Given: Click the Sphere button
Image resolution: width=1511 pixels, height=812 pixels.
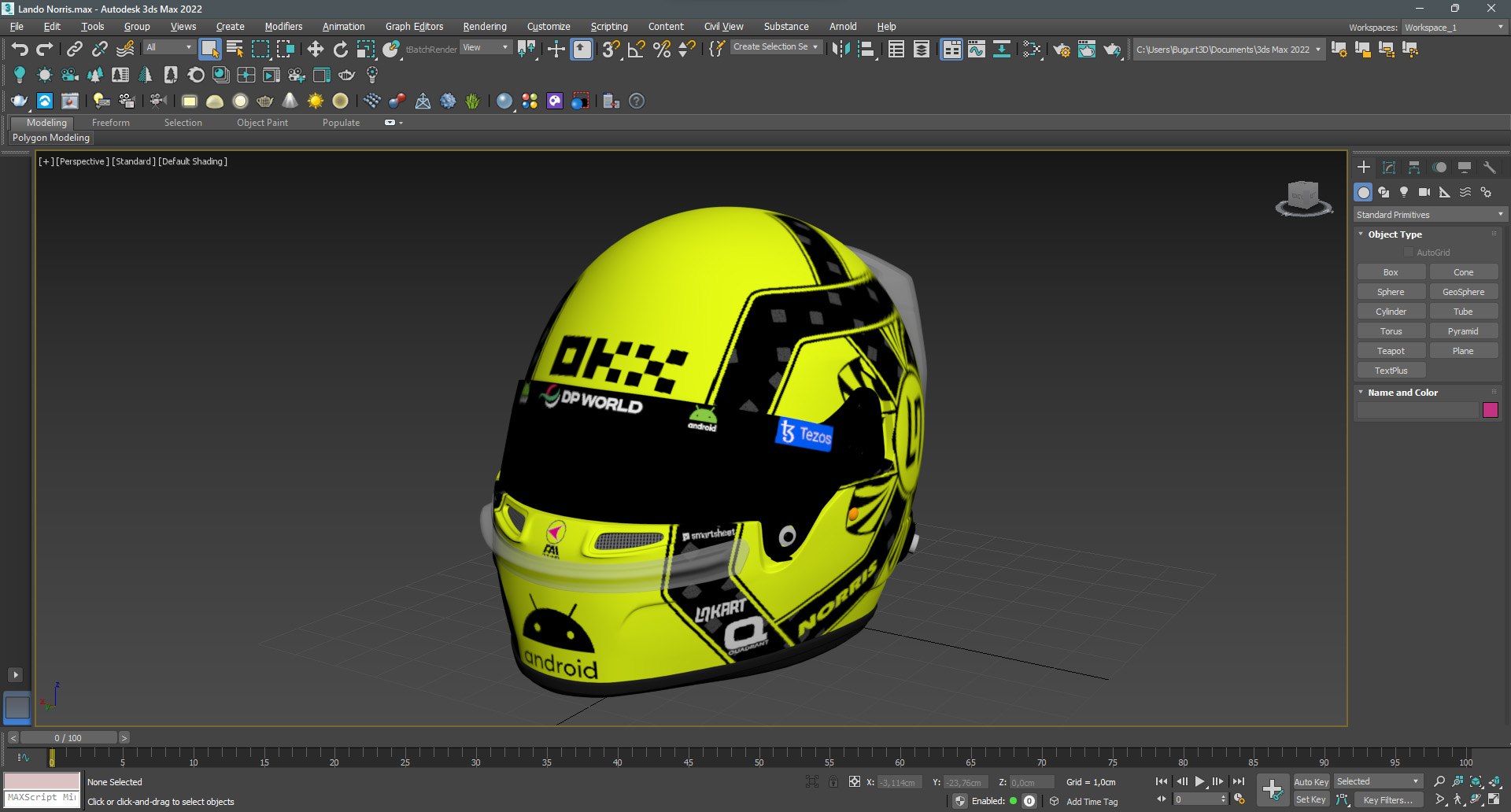Looking at the screenshot, I should coord(1391,292).
